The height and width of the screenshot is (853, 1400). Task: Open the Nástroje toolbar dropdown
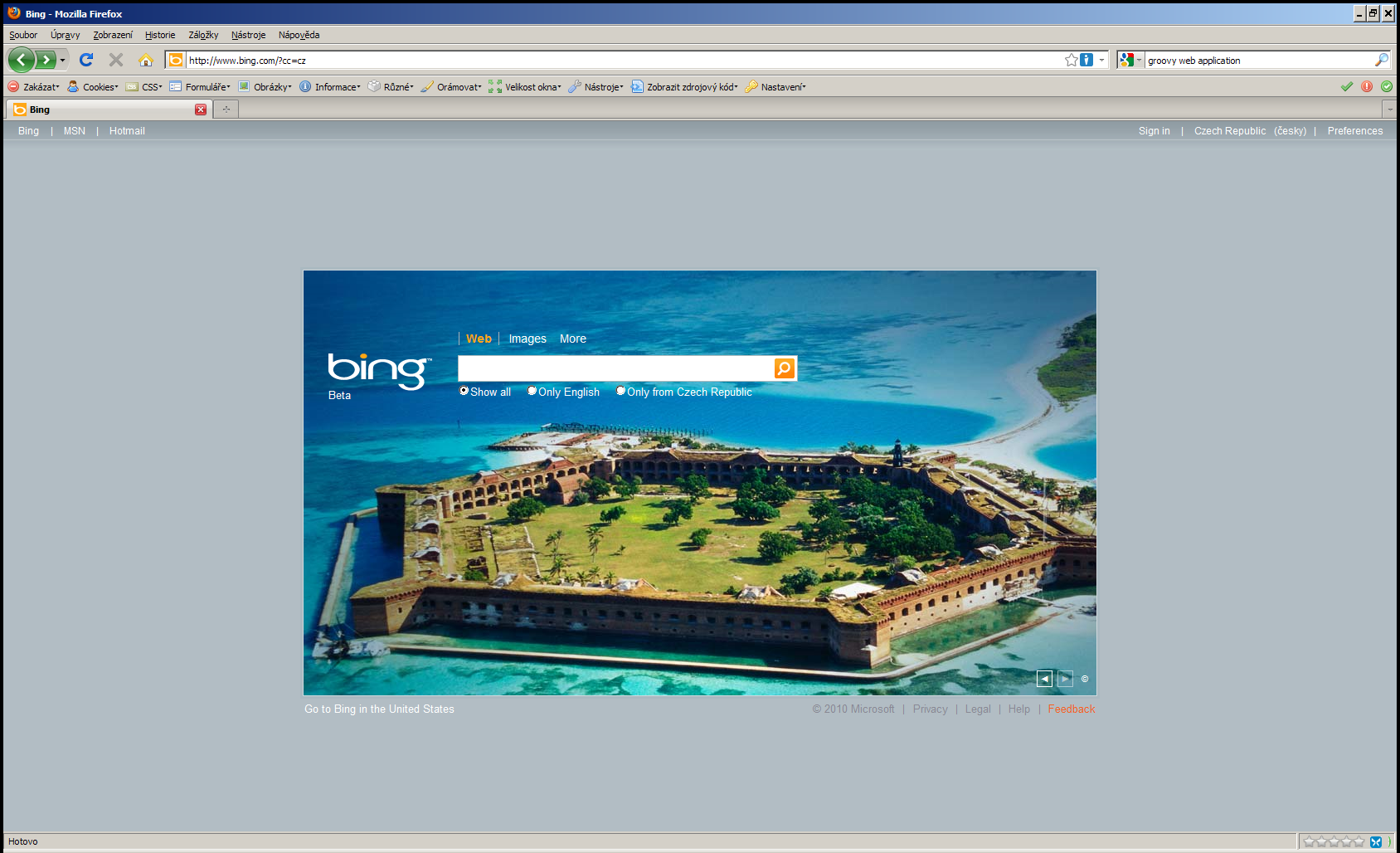(x=596, y=86)
